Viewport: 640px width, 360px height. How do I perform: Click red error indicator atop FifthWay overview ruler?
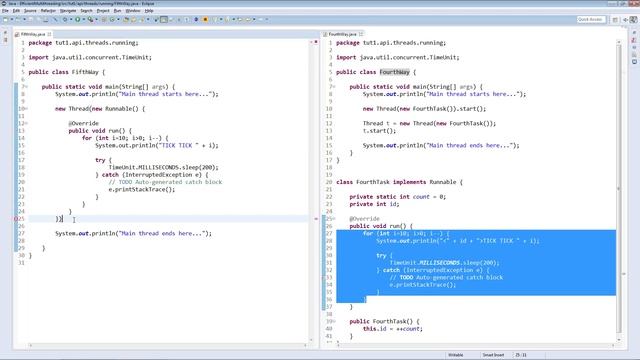click(316, 42)
